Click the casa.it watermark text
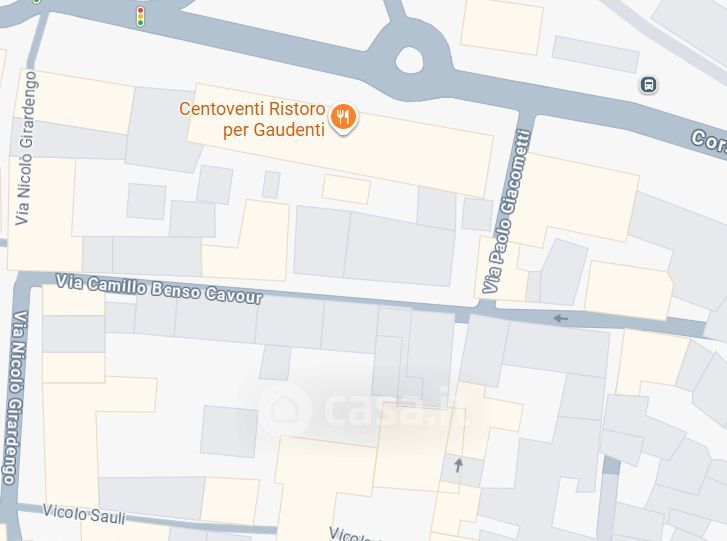The width and height of the screenshot is (727, 541). [395, 407]
